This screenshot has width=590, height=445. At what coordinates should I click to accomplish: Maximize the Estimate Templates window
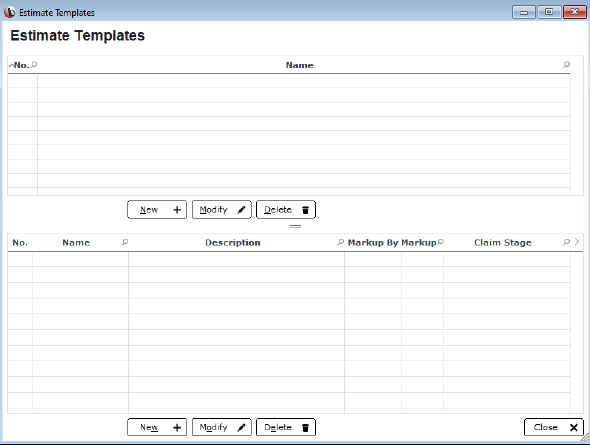pos(549,12)
